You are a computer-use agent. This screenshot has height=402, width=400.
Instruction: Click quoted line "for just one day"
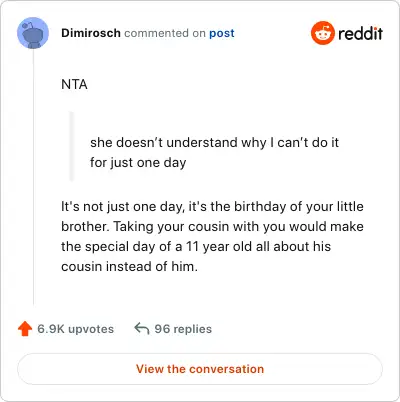pos(138,163)
